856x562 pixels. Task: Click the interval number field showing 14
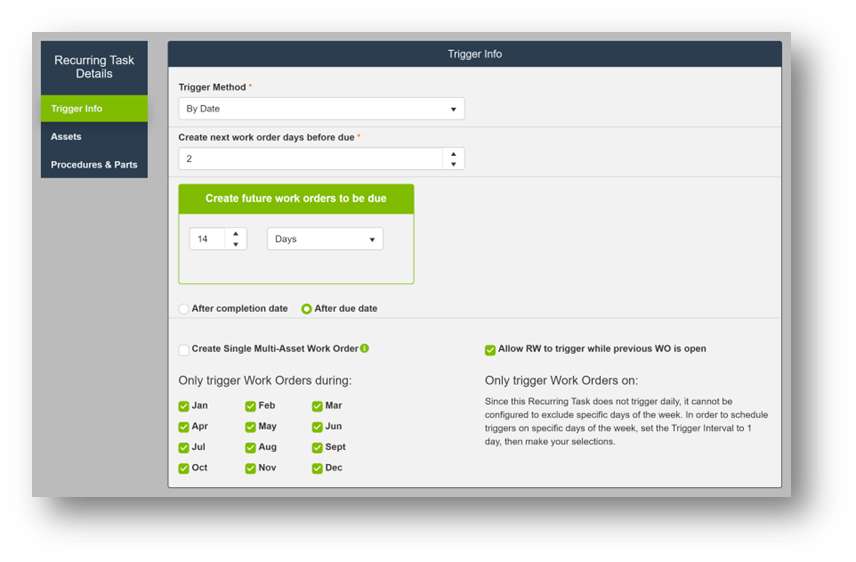click(x=208, y=239)
